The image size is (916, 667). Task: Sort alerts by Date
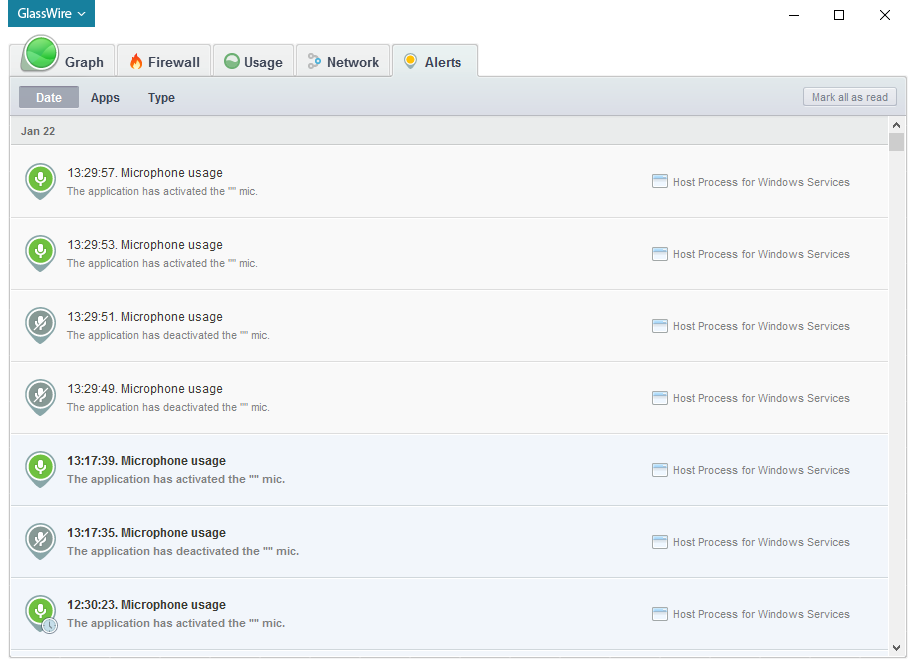(x=49, y=97)
